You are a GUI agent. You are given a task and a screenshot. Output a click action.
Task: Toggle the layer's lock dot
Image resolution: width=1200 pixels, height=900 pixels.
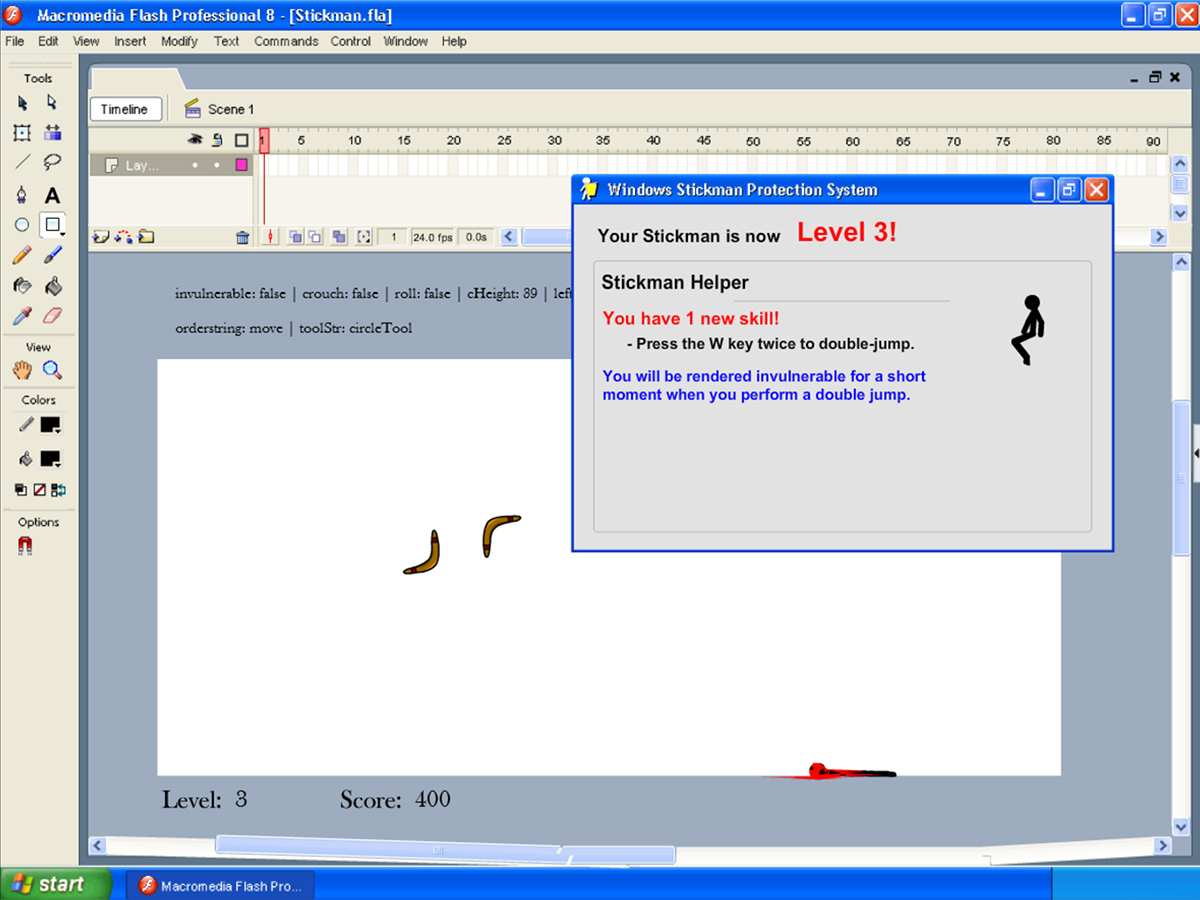tap(217, 165)
